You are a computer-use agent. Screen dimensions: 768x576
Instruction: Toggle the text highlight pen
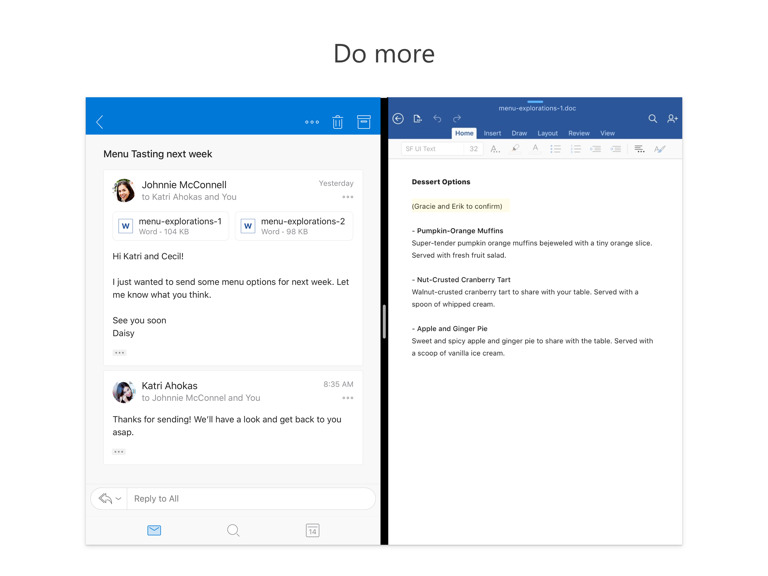point(515,149)
